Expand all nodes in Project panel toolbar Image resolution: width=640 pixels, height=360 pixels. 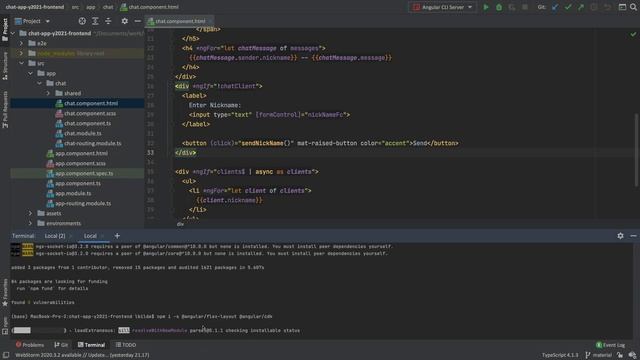point(95,21)
